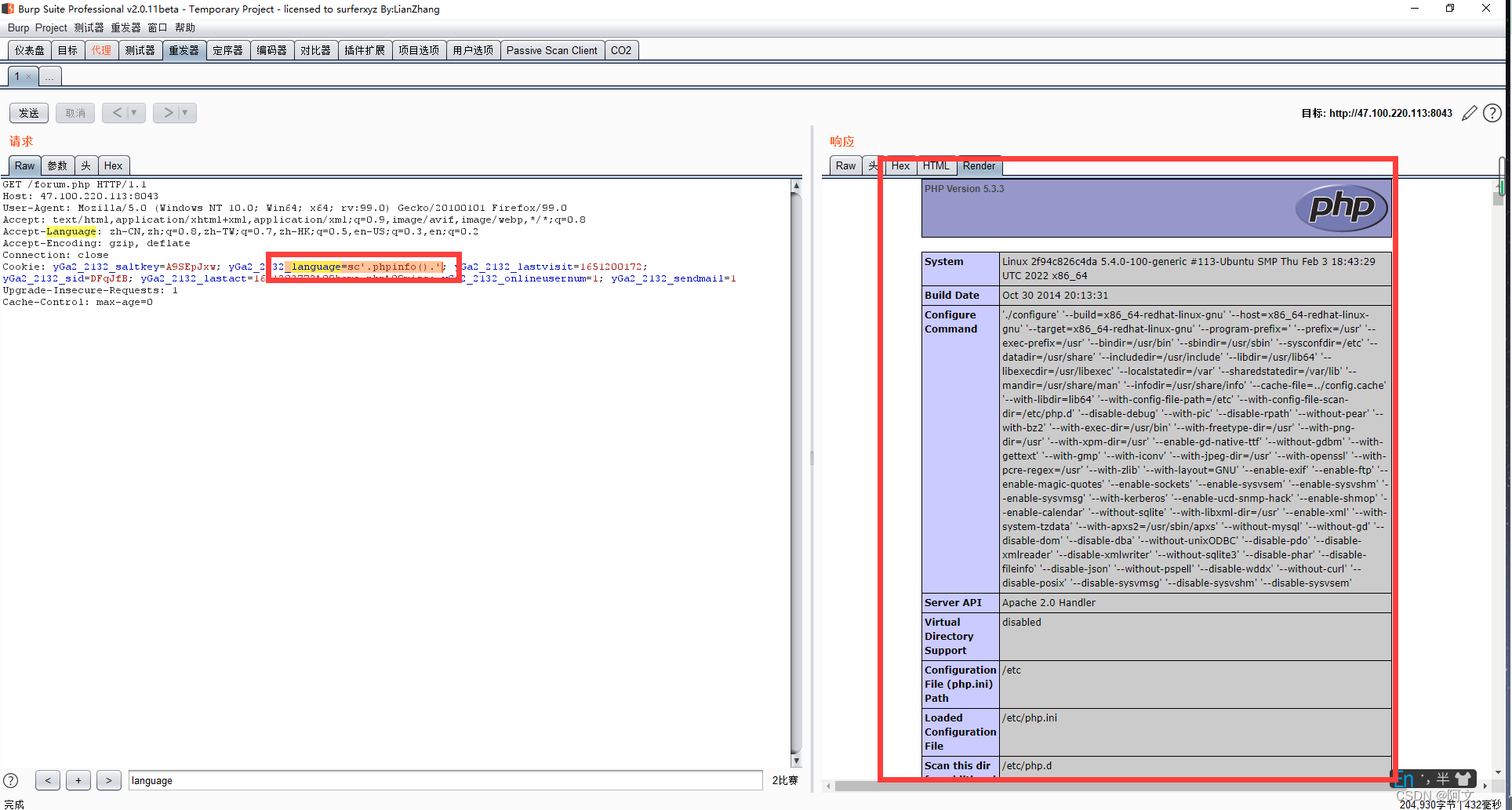Switch to the 仪表盘 tool tab
Viewport: 1512px width, 810px height.
tap(30, 50)
